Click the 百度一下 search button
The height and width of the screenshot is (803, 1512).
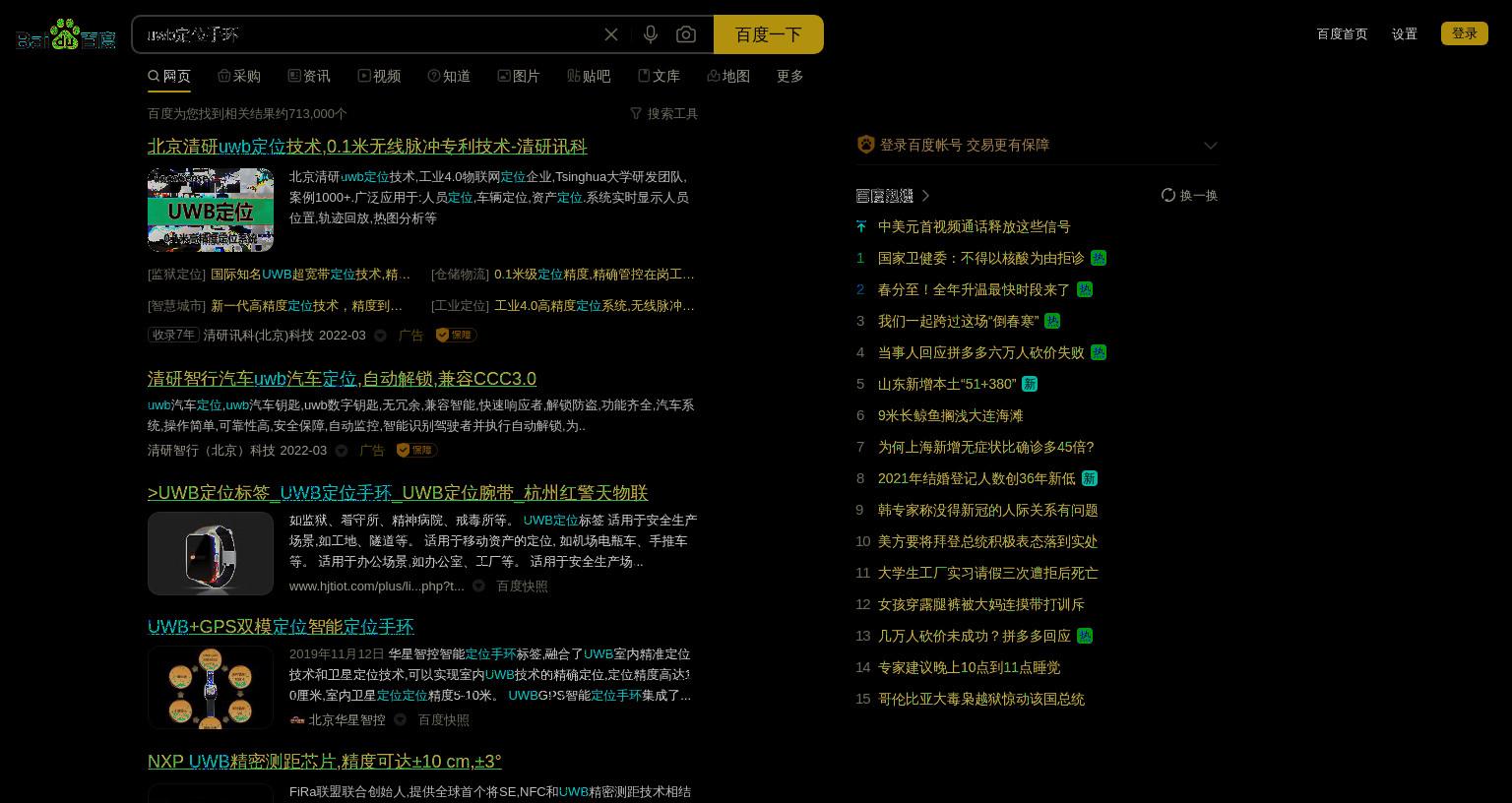(769, 34)
